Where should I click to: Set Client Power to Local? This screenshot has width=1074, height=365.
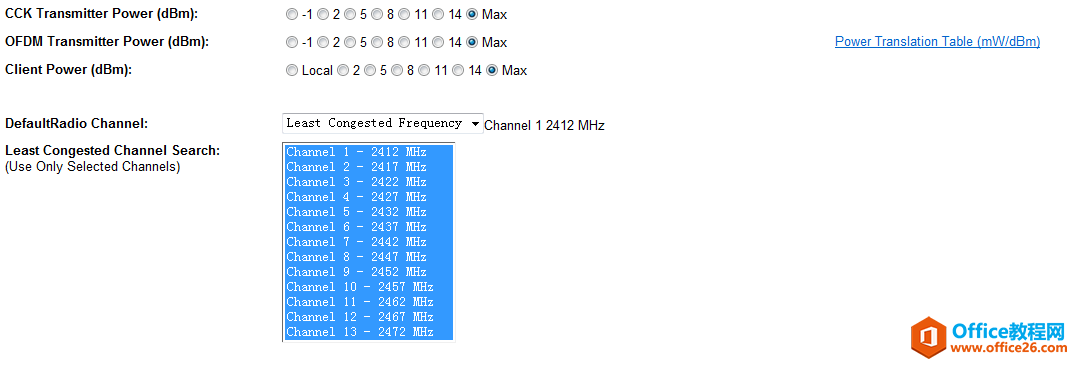(x=292, y=70)
